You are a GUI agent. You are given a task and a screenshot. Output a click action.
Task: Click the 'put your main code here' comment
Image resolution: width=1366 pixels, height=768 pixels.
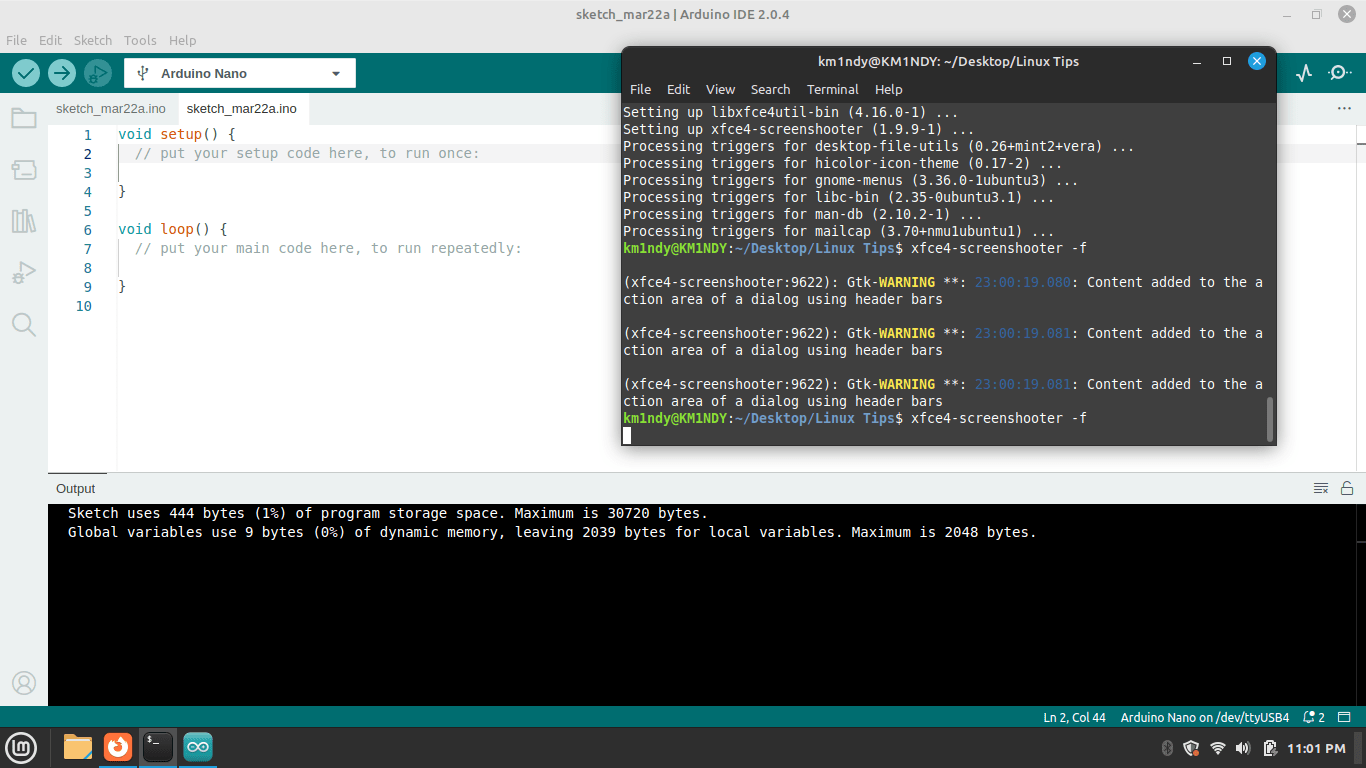point(328,248)
